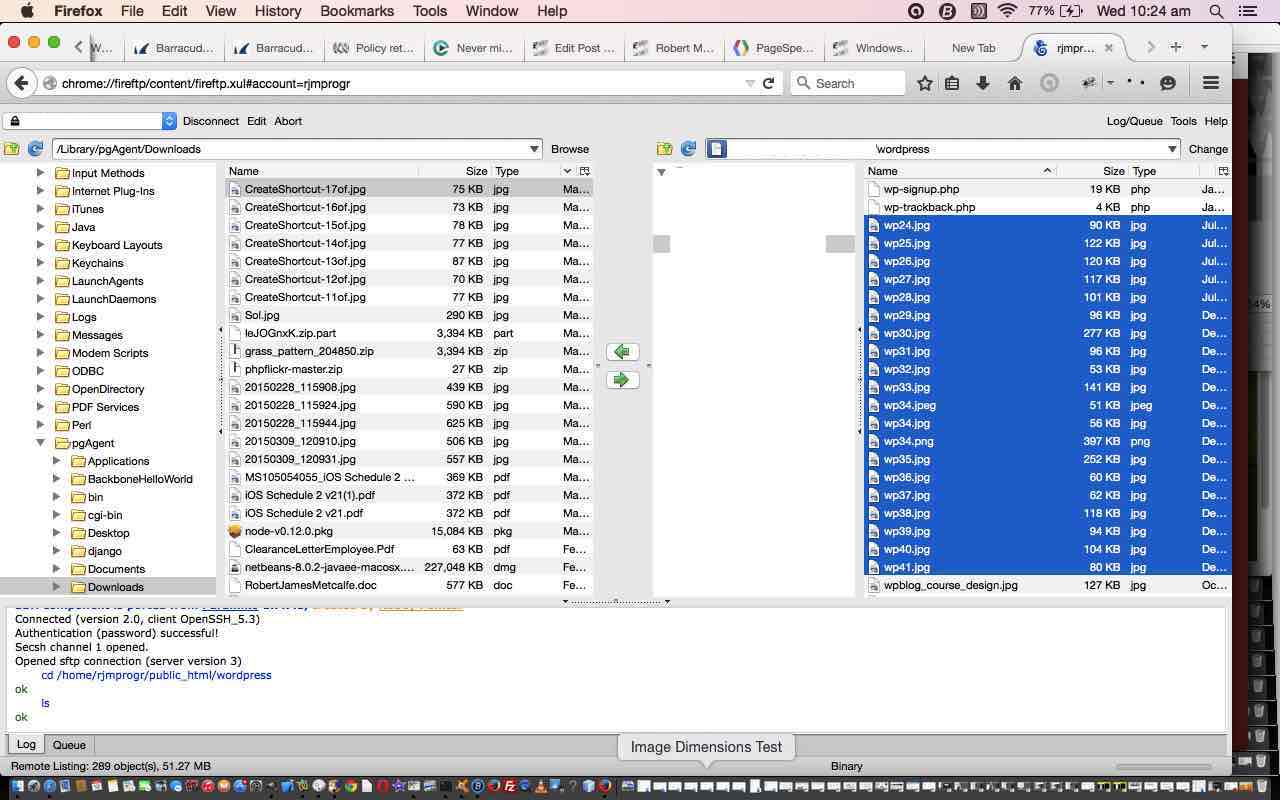The image size is (1280, 800).
Task: Show bookmarks list icon
Action: pos(952,83)
